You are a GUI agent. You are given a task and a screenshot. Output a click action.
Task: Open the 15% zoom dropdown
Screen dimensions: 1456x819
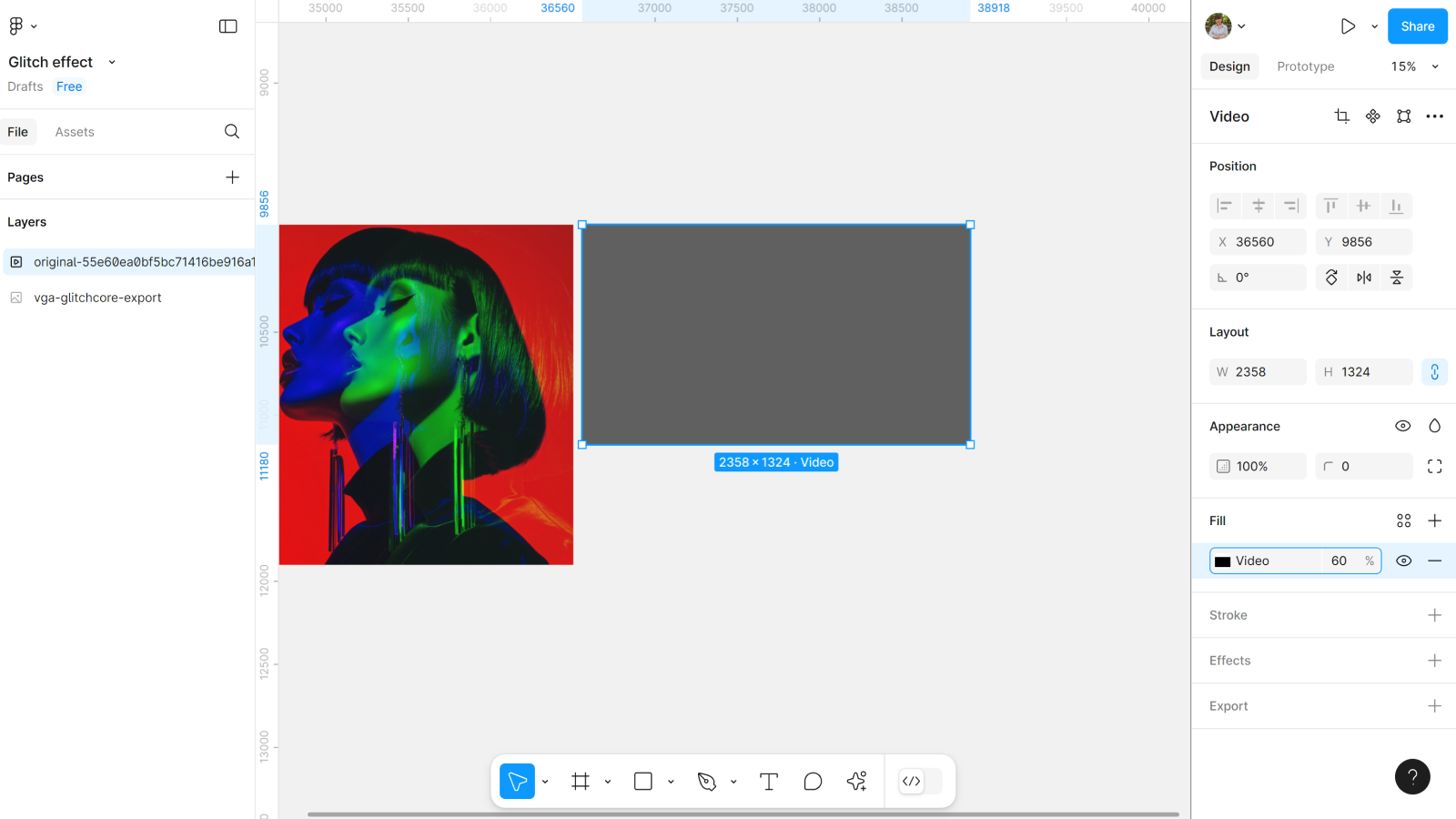1414,66
